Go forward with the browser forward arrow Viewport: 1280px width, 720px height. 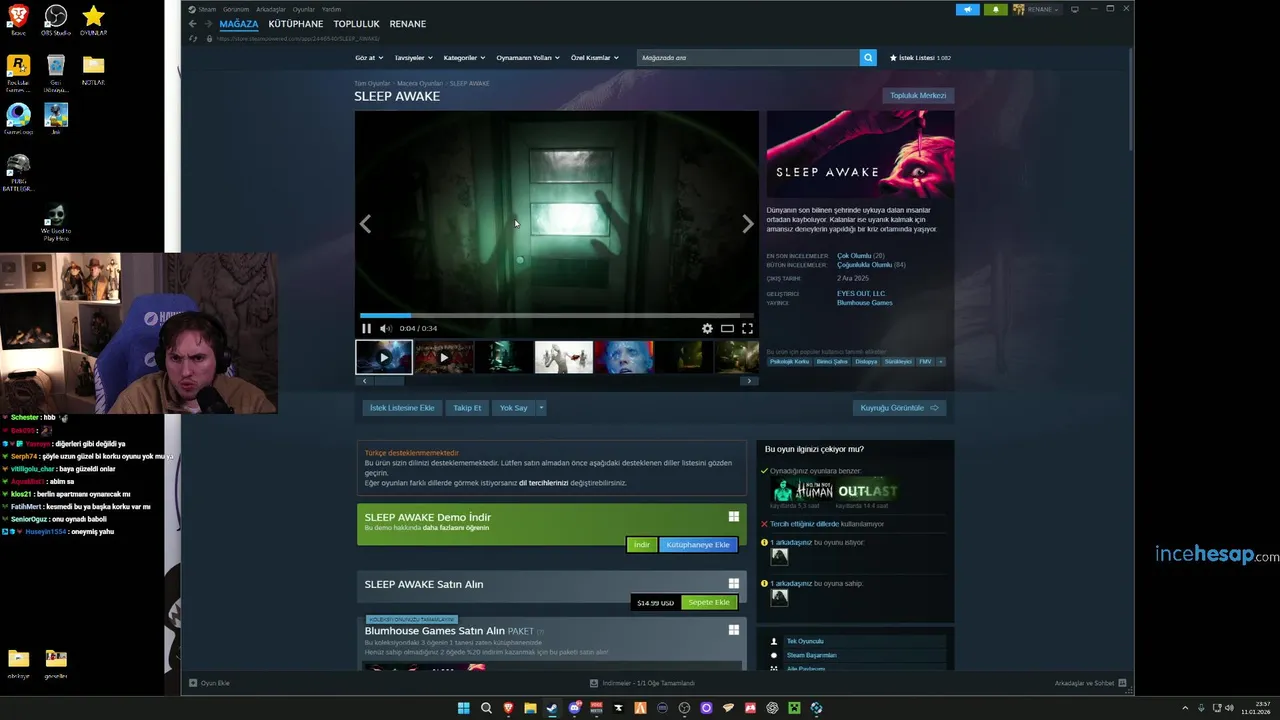[208, 24]
